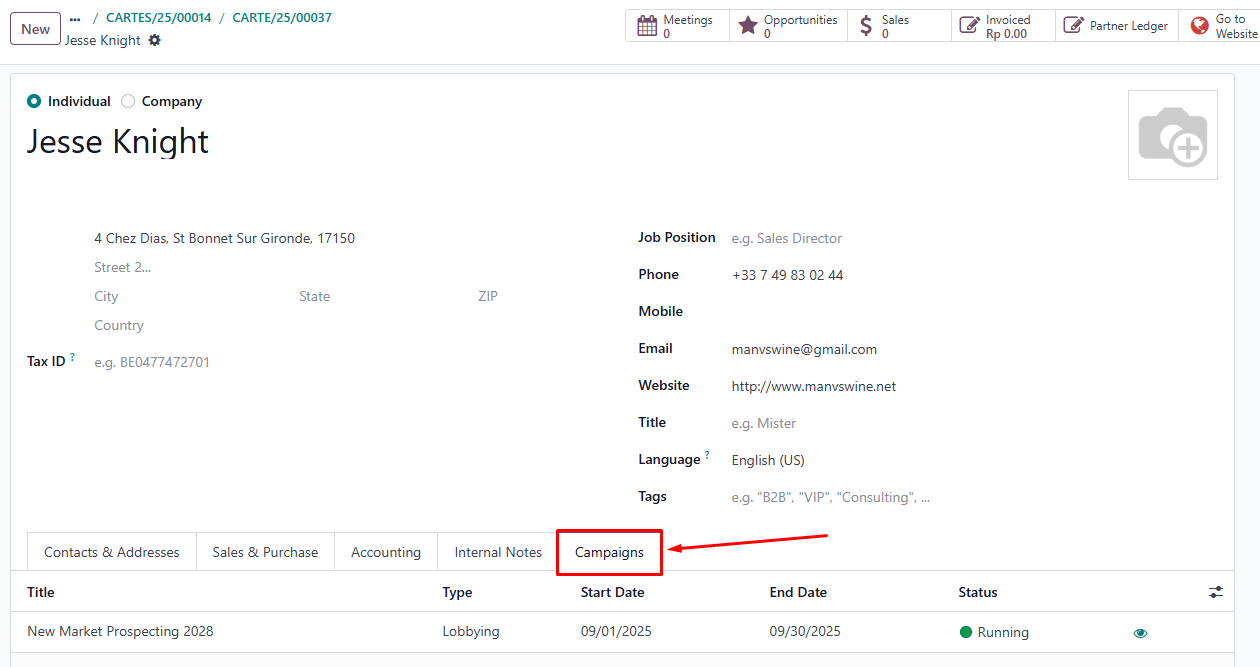Open the Partner Ledger button
The image size is (1260, 667).
[1115, 26]
